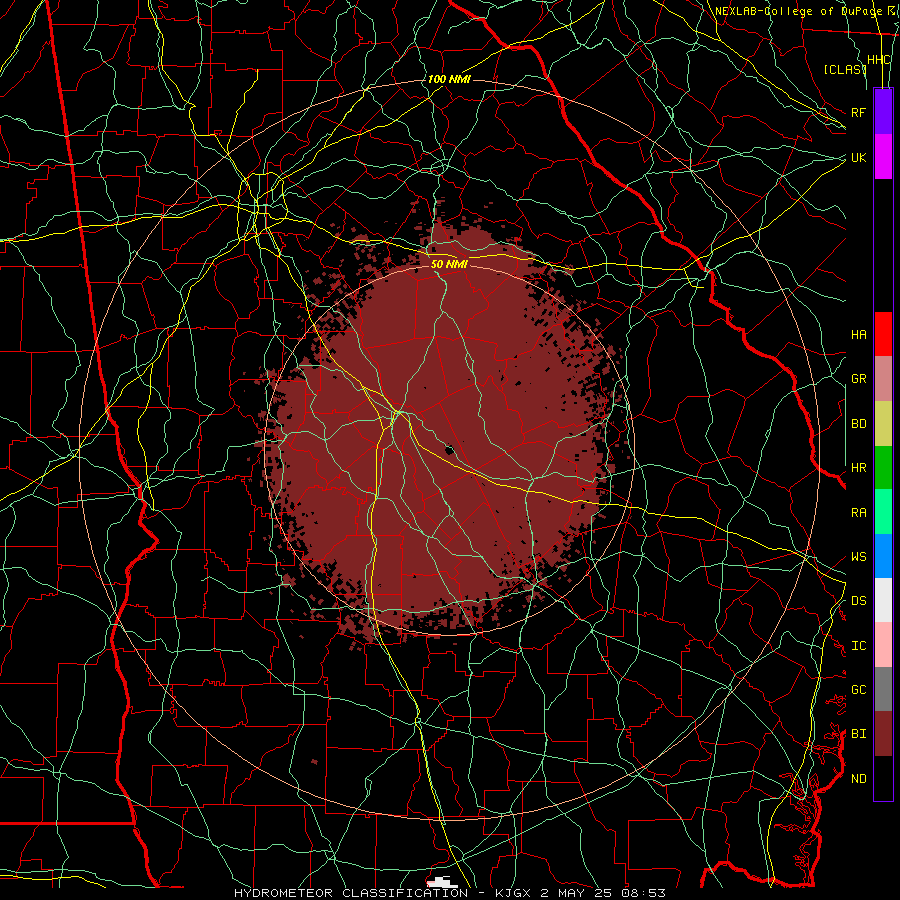Click the 'IC' legend label

coord(858,646)
